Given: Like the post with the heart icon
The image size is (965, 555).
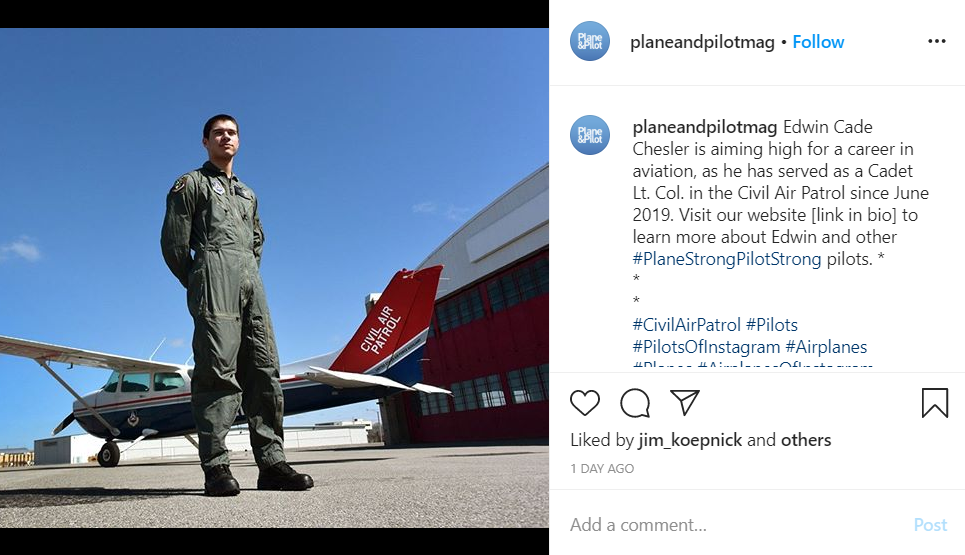Looking at the screenshot, I should [x=585, y=403].
